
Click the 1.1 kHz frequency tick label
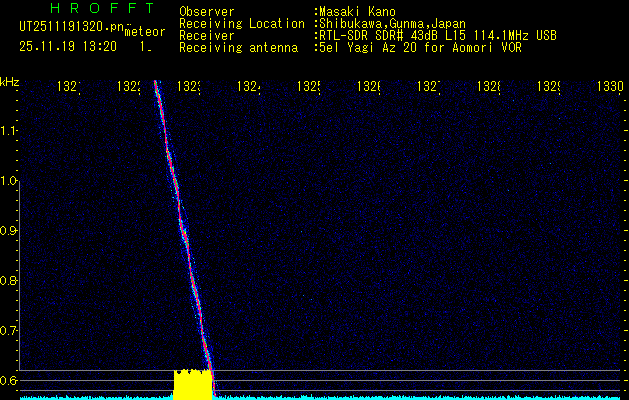click(x=10, y=131)
